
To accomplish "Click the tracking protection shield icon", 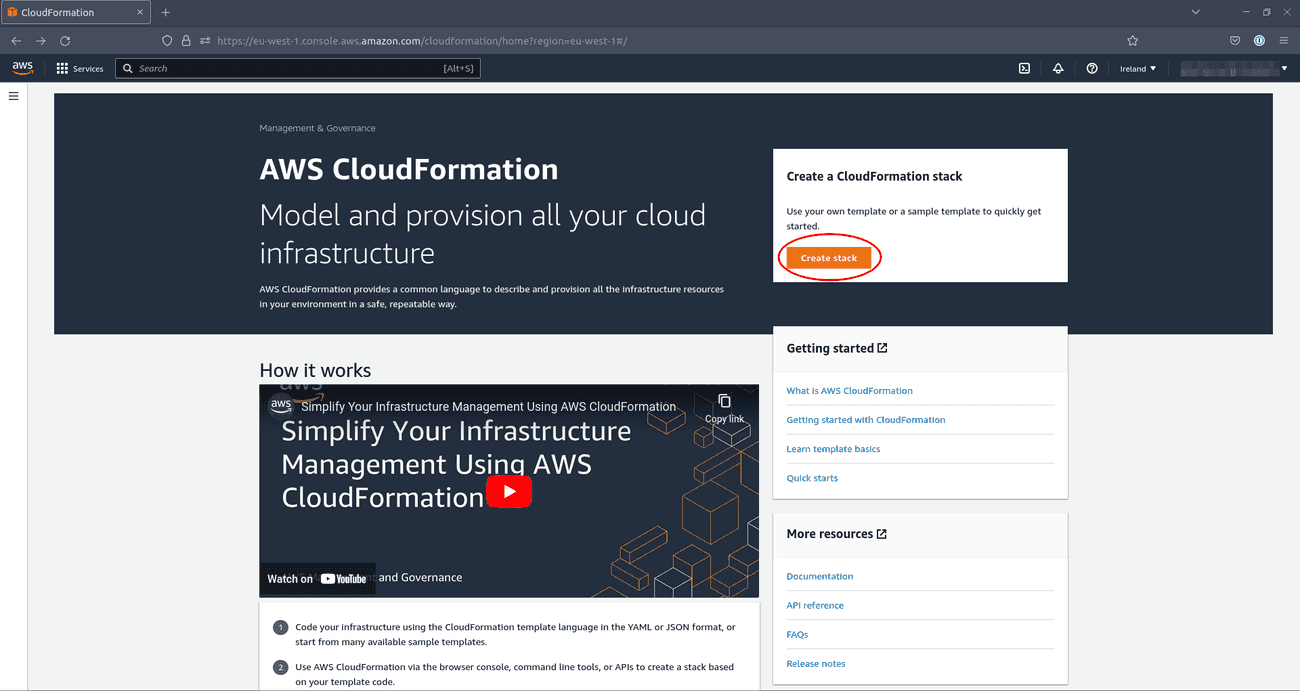I will pos(167,40).
